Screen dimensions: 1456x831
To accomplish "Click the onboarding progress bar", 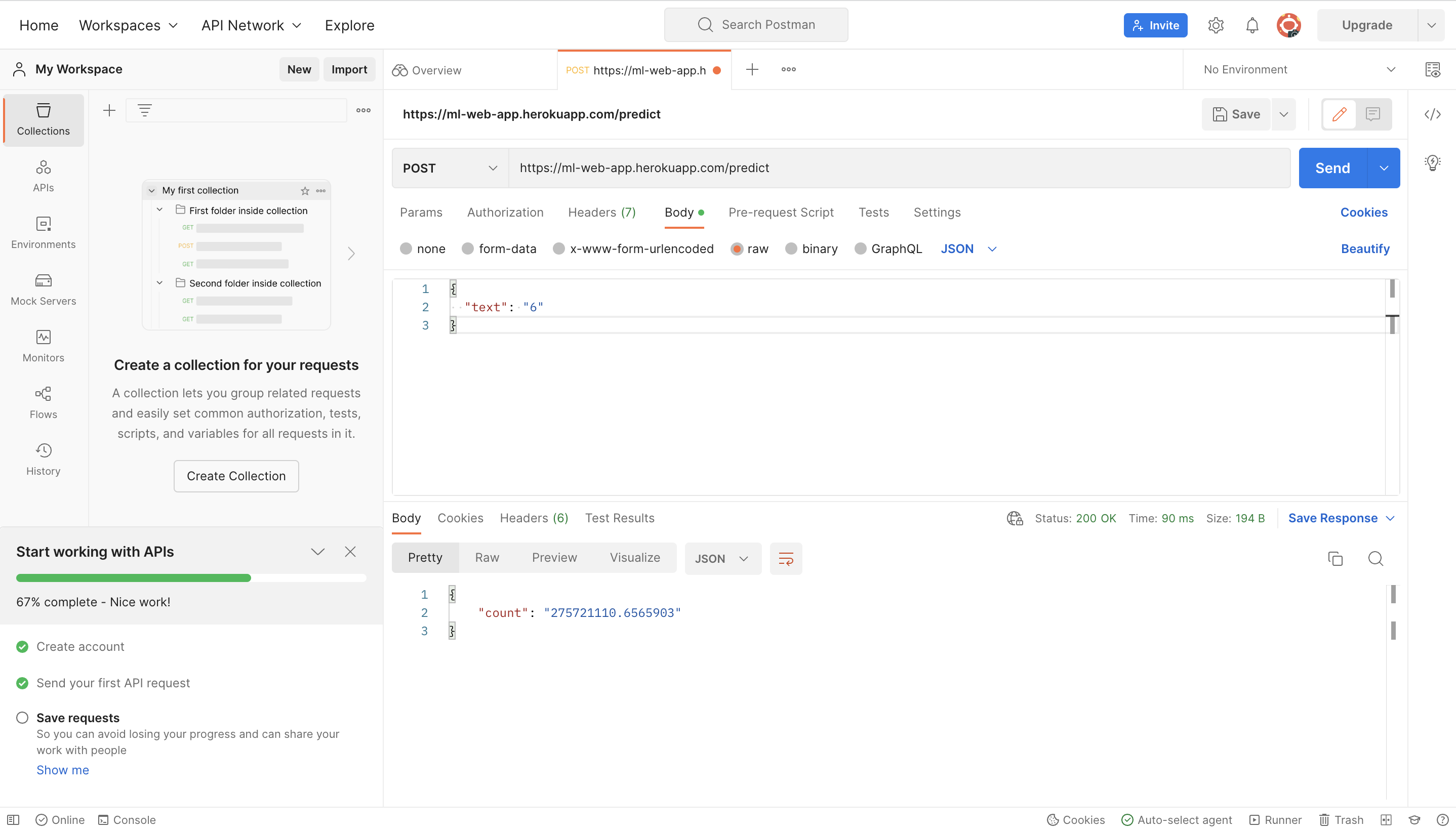I will [x=191, y=577].
